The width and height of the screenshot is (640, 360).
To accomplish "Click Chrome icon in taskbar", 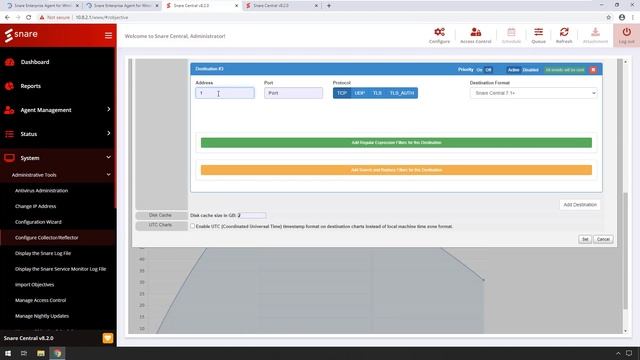I will click(x=57, y=353).
